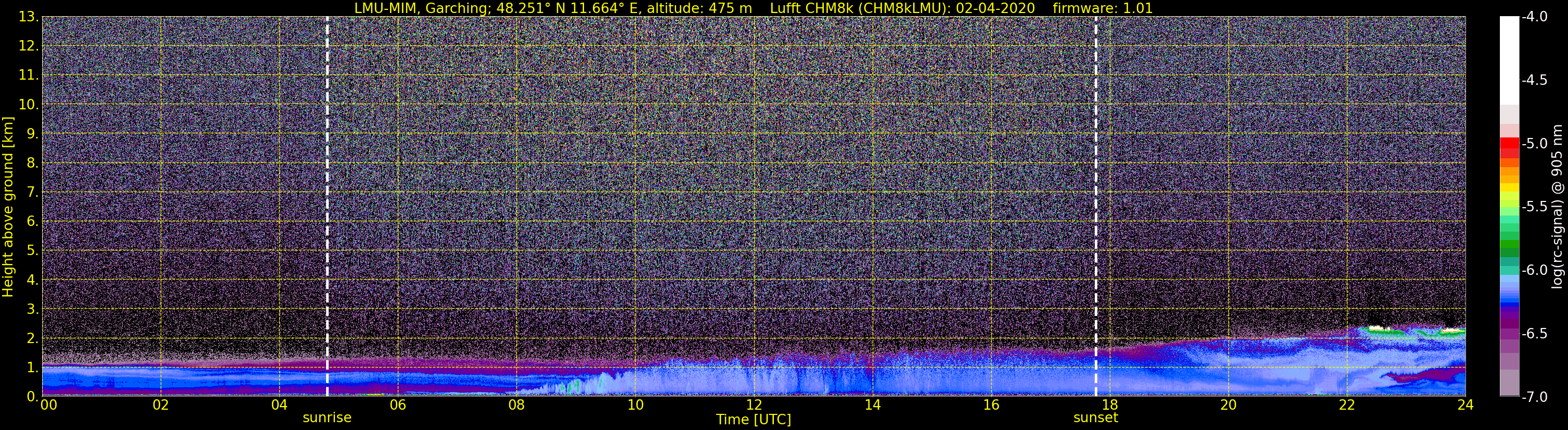Click the white cloud echo near 22:30 UTC
The width and height of the screenshot is (1568, 430).
click(1375, 328)
